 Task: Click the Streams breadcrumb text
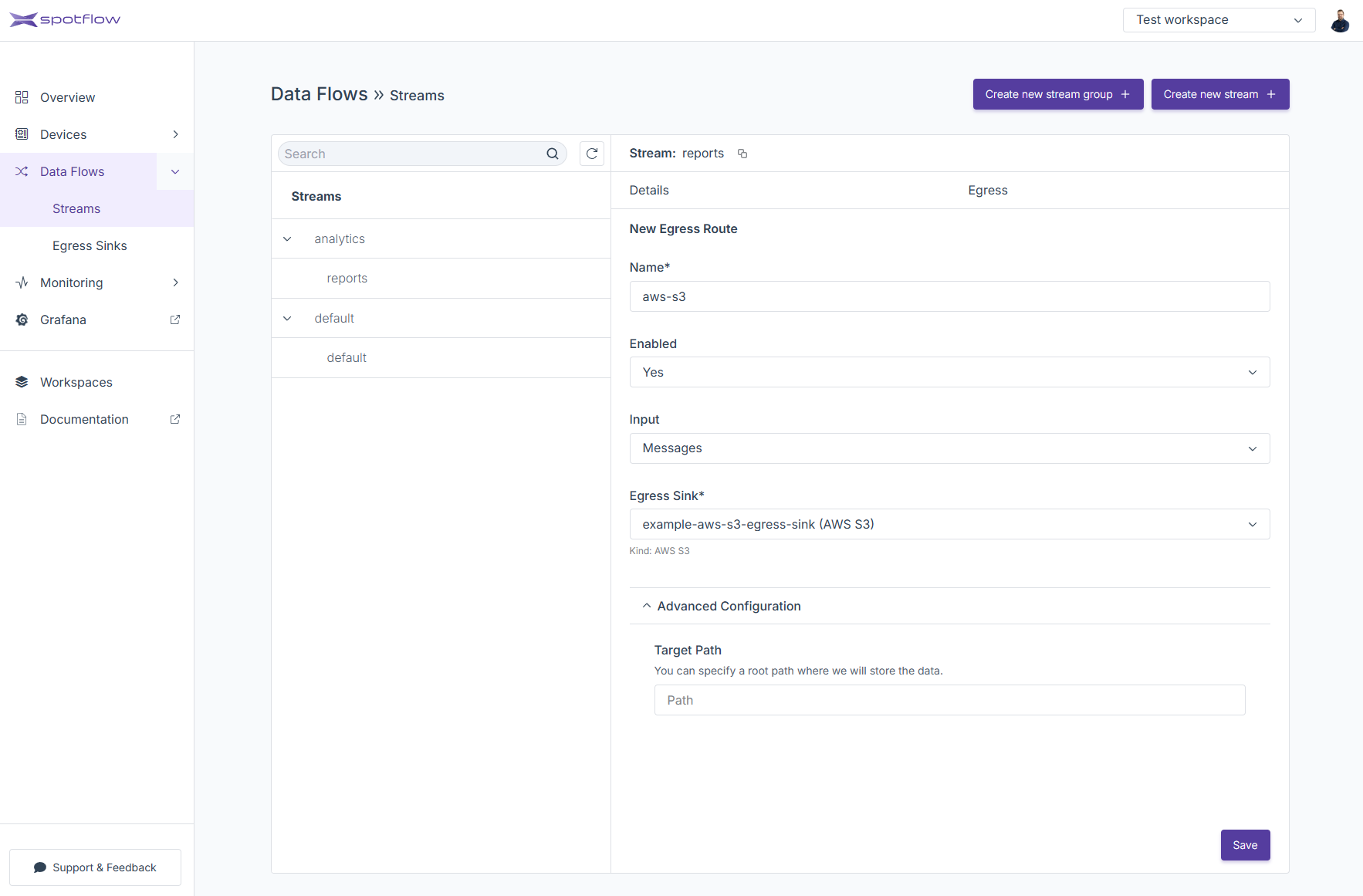tap(417, 96)
